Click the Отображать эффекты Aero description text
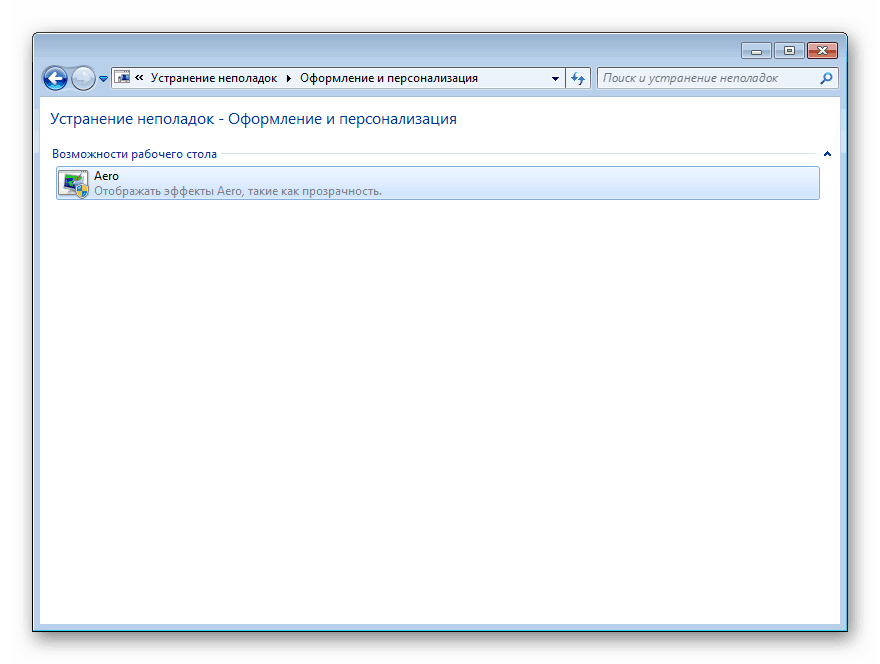Screen dimensions: 880x664 click(238, 191)
